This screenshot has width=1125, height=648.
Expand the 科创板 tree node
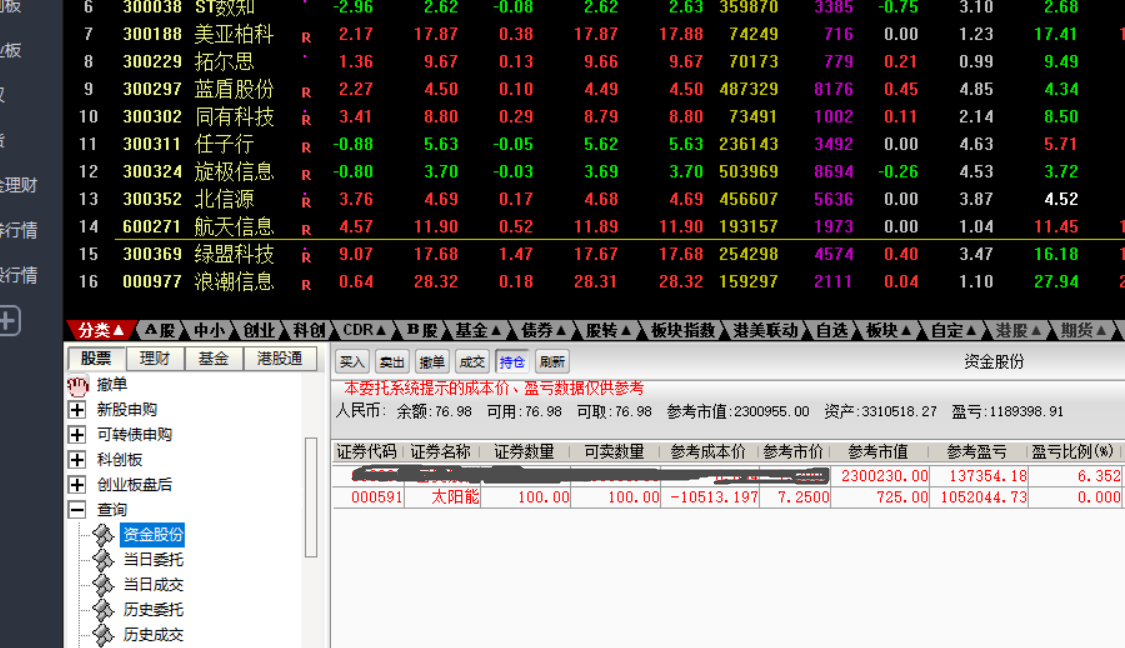coord(77,460)
